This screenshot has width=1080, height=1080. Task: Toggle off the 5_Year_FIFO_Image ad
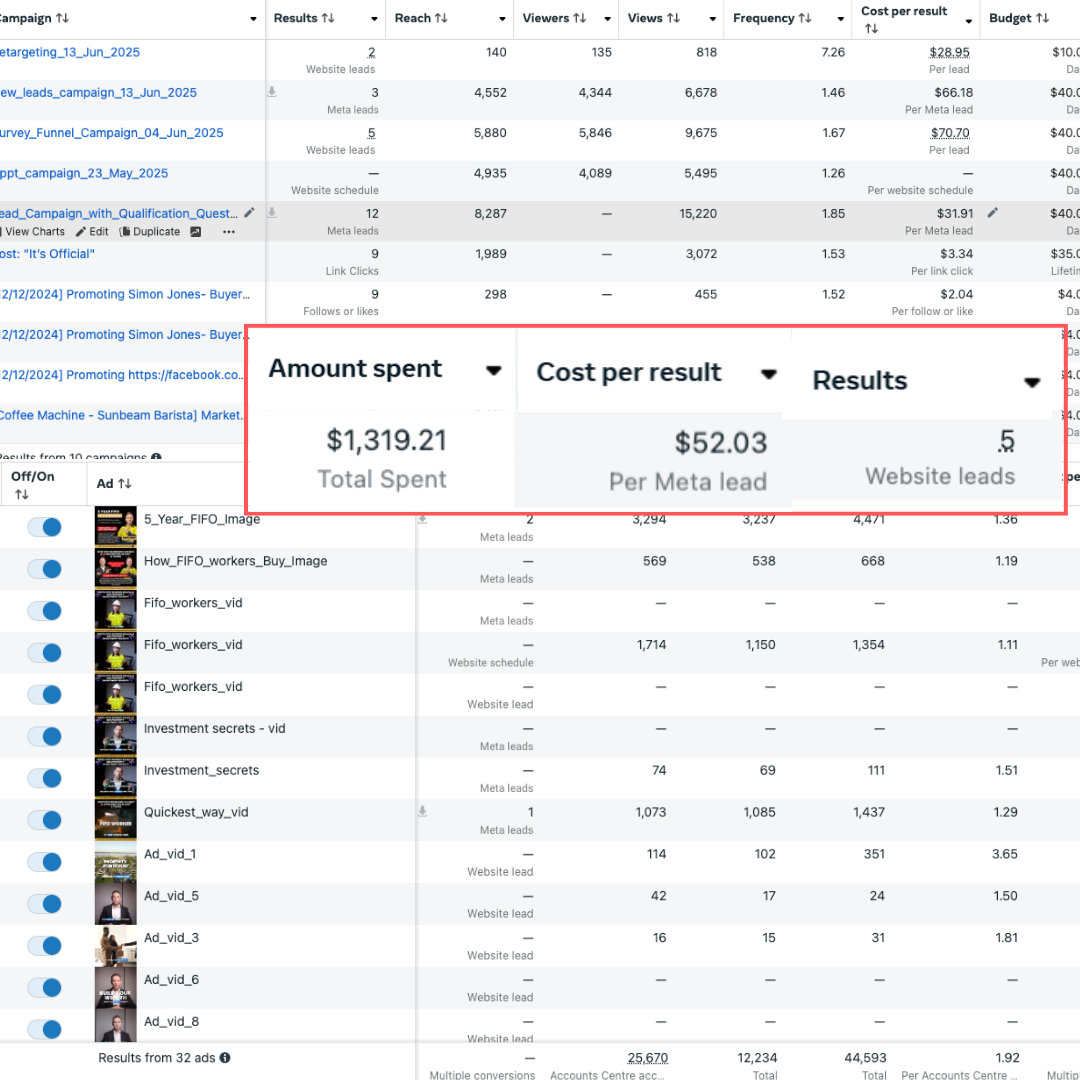pyautogui.click(x=44, y=527)
